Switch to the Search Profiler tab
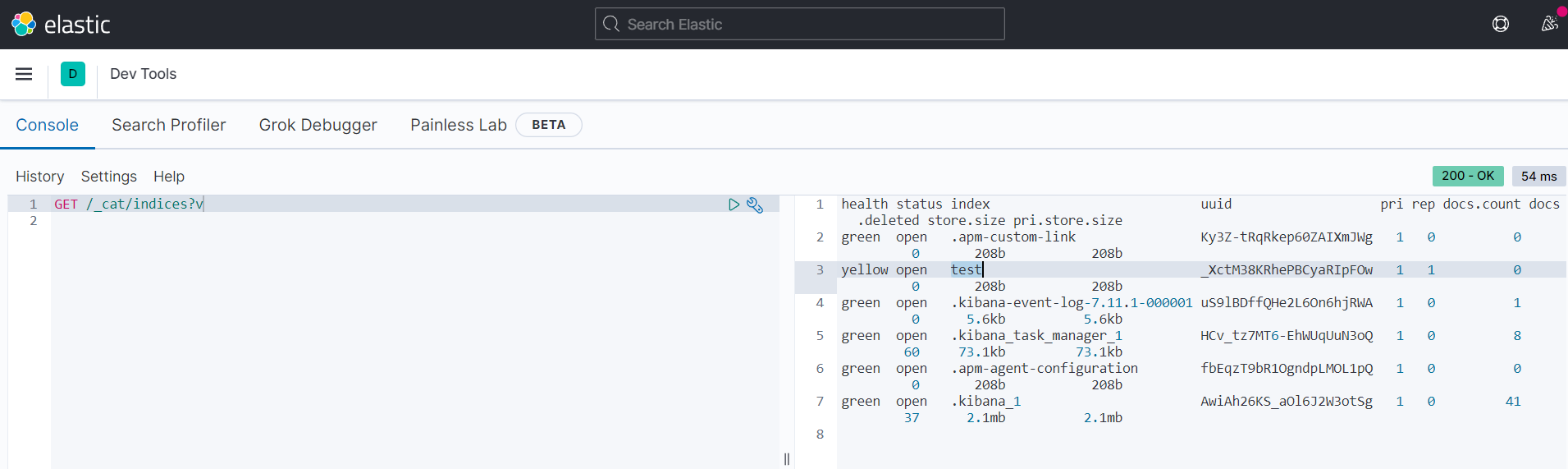 (x=169, y=125)
